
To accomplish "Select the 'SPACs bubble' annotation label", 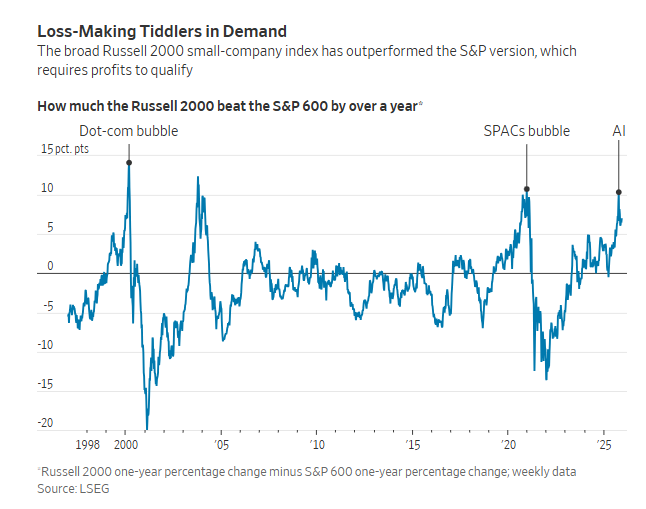I will click(526, 131).
